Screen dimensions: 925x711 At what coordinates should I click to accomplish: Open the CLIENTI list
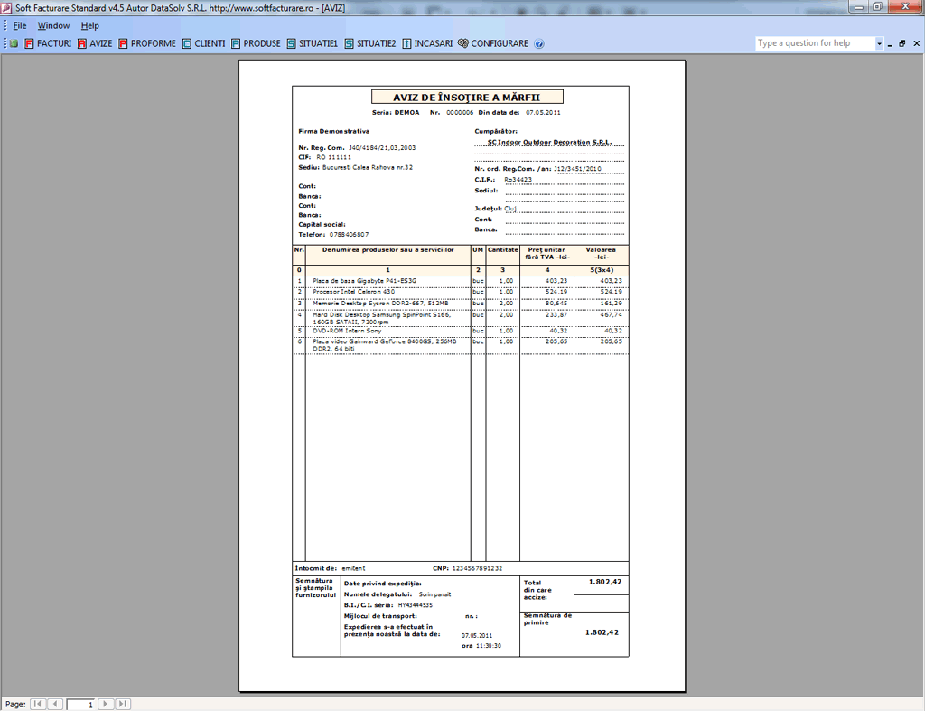point(203,44)
